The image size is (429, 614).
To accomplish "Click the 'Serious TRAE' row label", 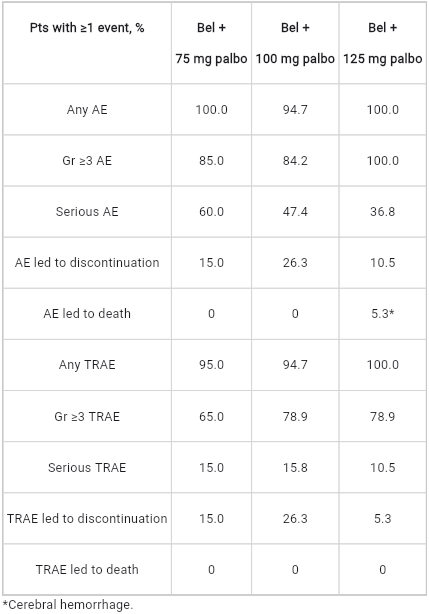I will (87, 468).
